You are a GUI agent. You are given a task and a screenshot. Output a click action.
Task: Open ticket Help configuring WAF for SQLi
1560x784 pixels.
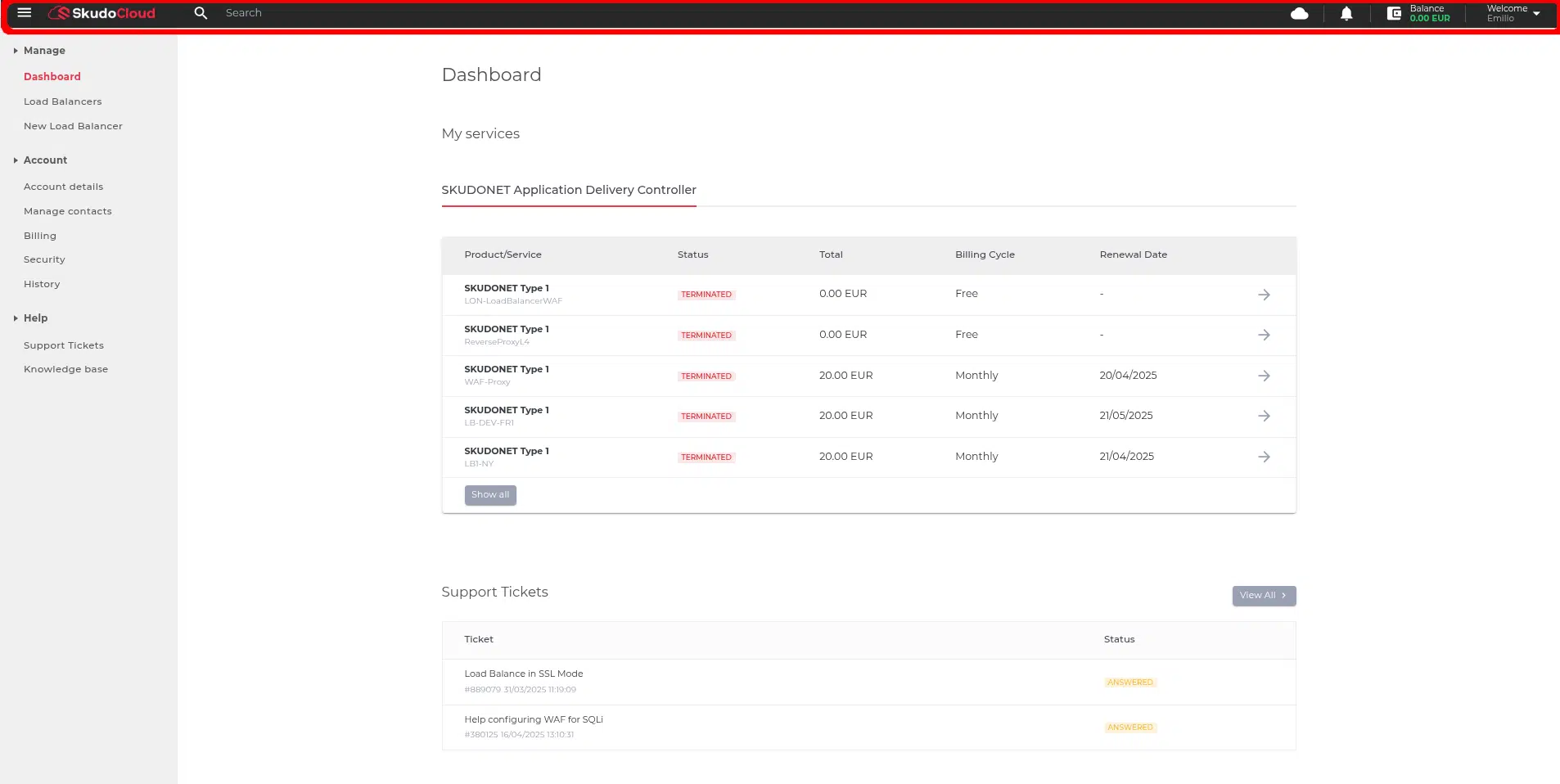pos(534,720)
